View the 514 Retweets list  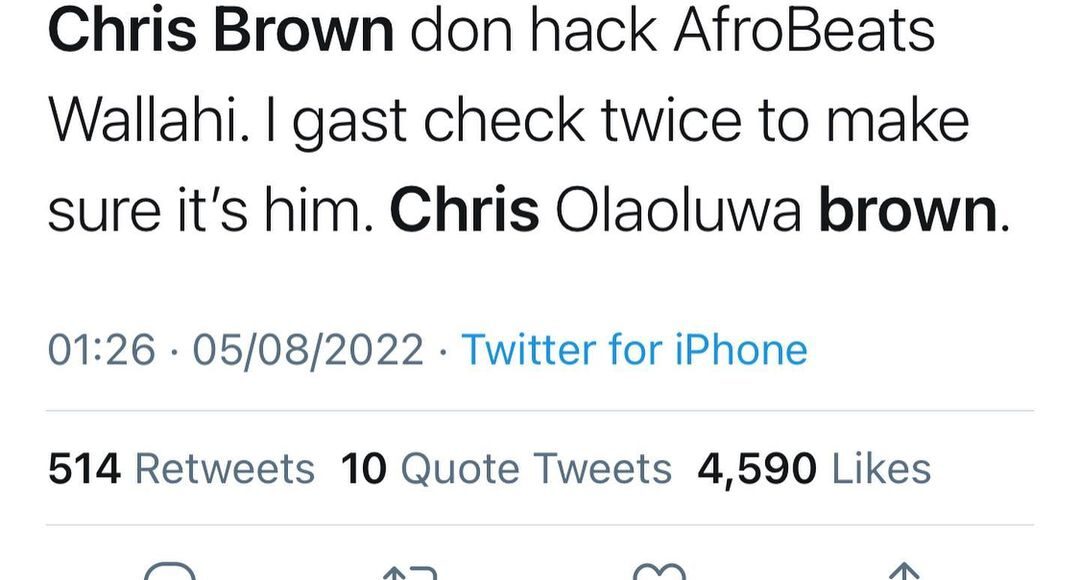(181, 468)
